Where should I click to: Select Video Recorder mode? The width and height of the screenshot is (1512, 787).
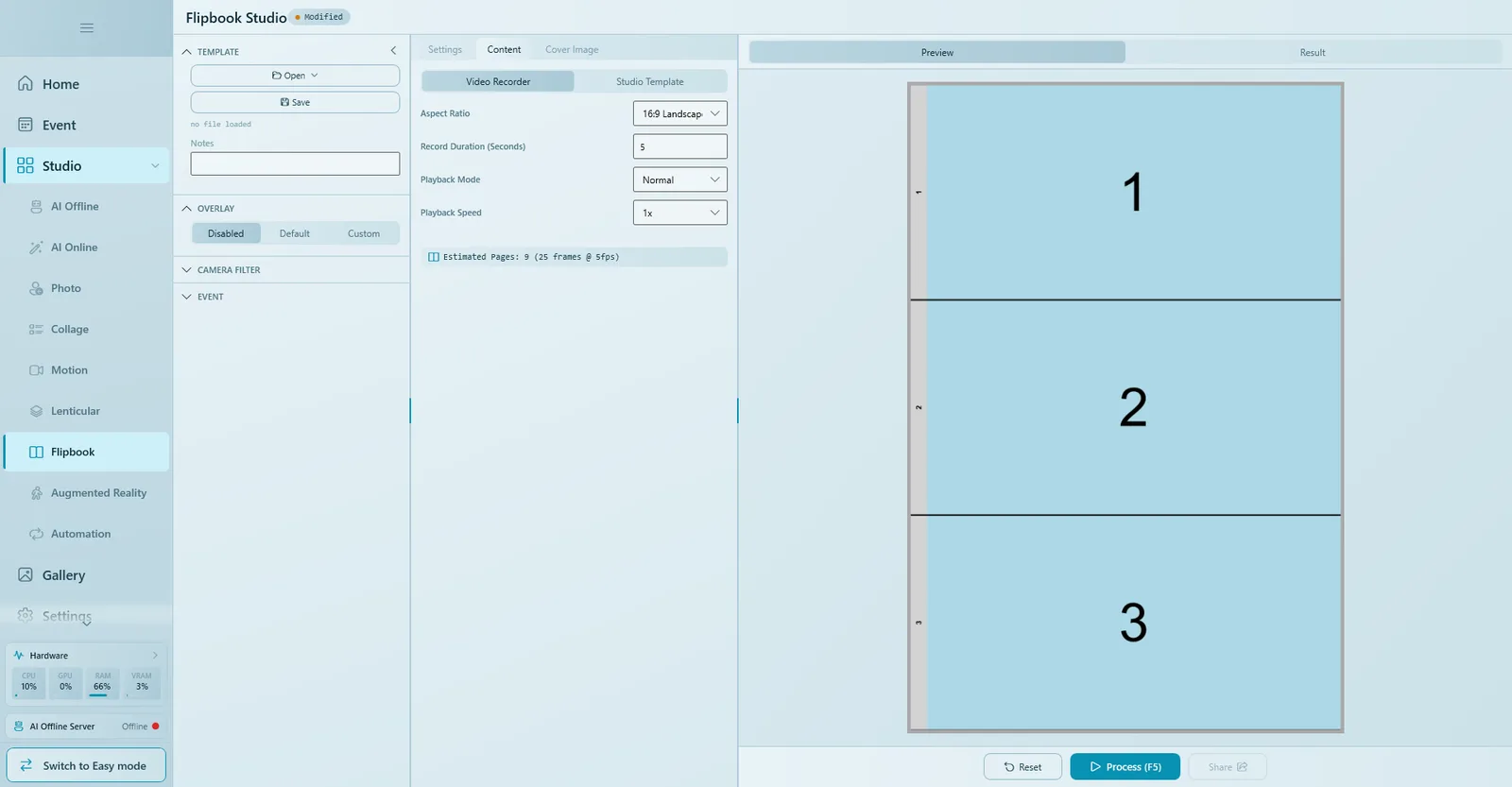(x=498, y=81)
